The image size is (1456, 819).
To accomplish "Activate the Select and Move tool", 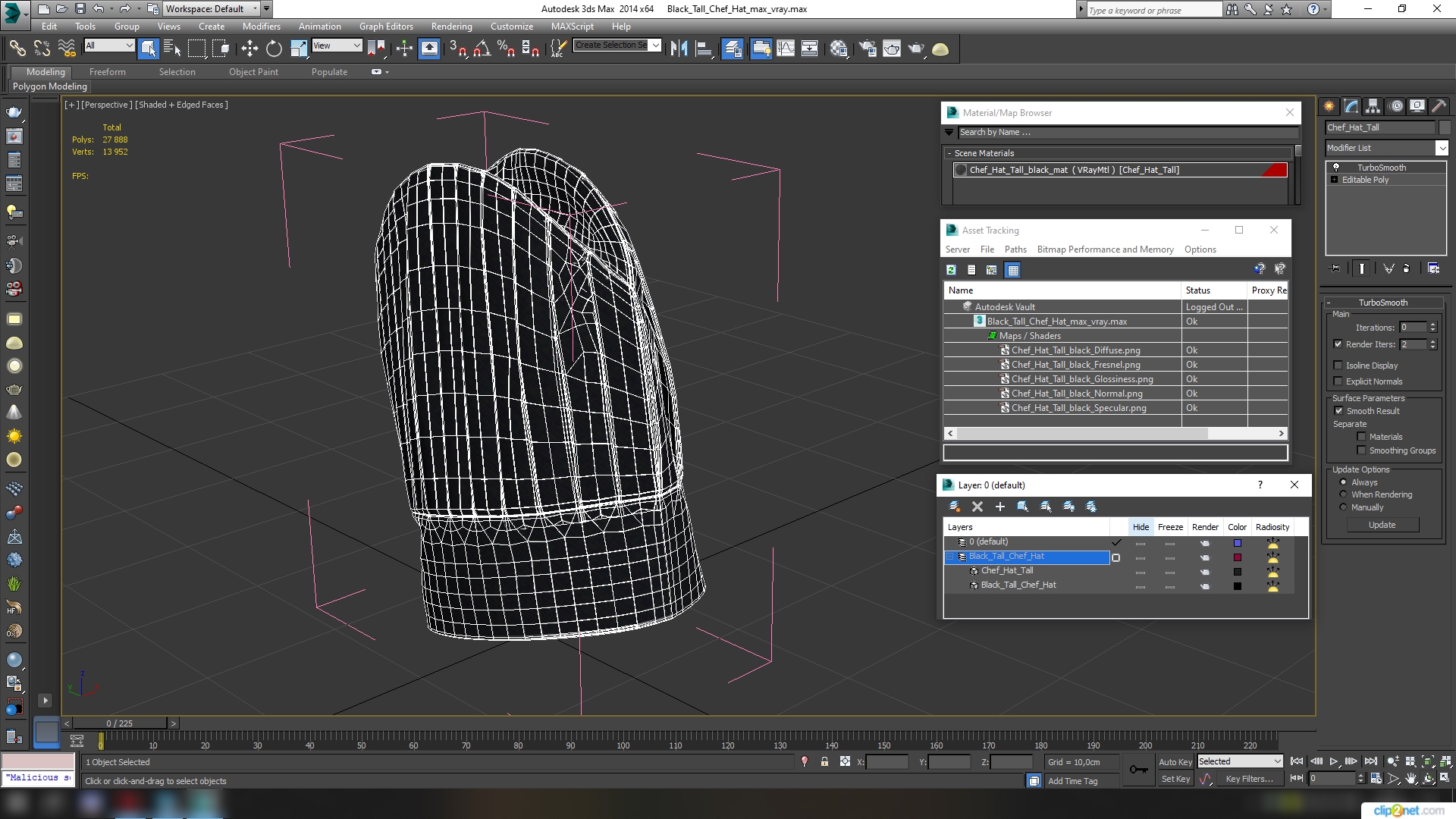I will click(x=249, y=49).
